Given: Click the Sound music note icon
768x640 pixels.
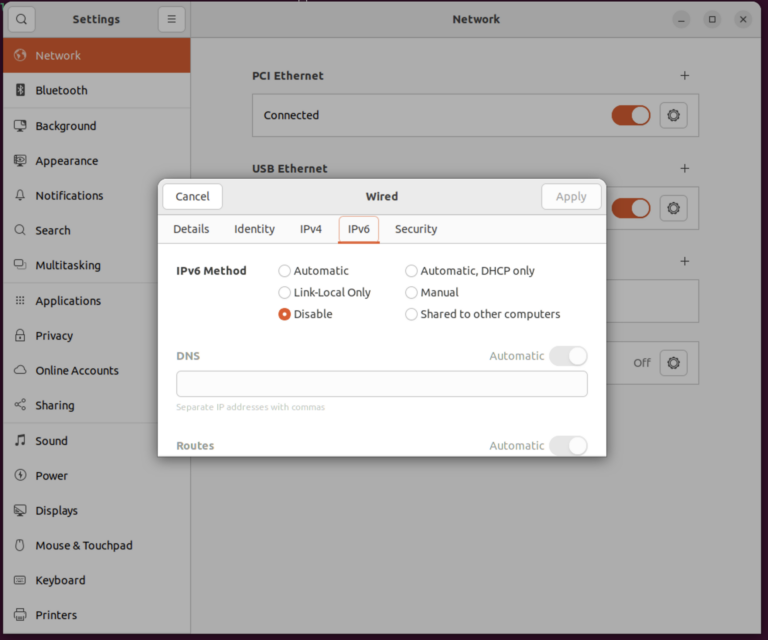Looking at the screenshot, I should point(20,440).
